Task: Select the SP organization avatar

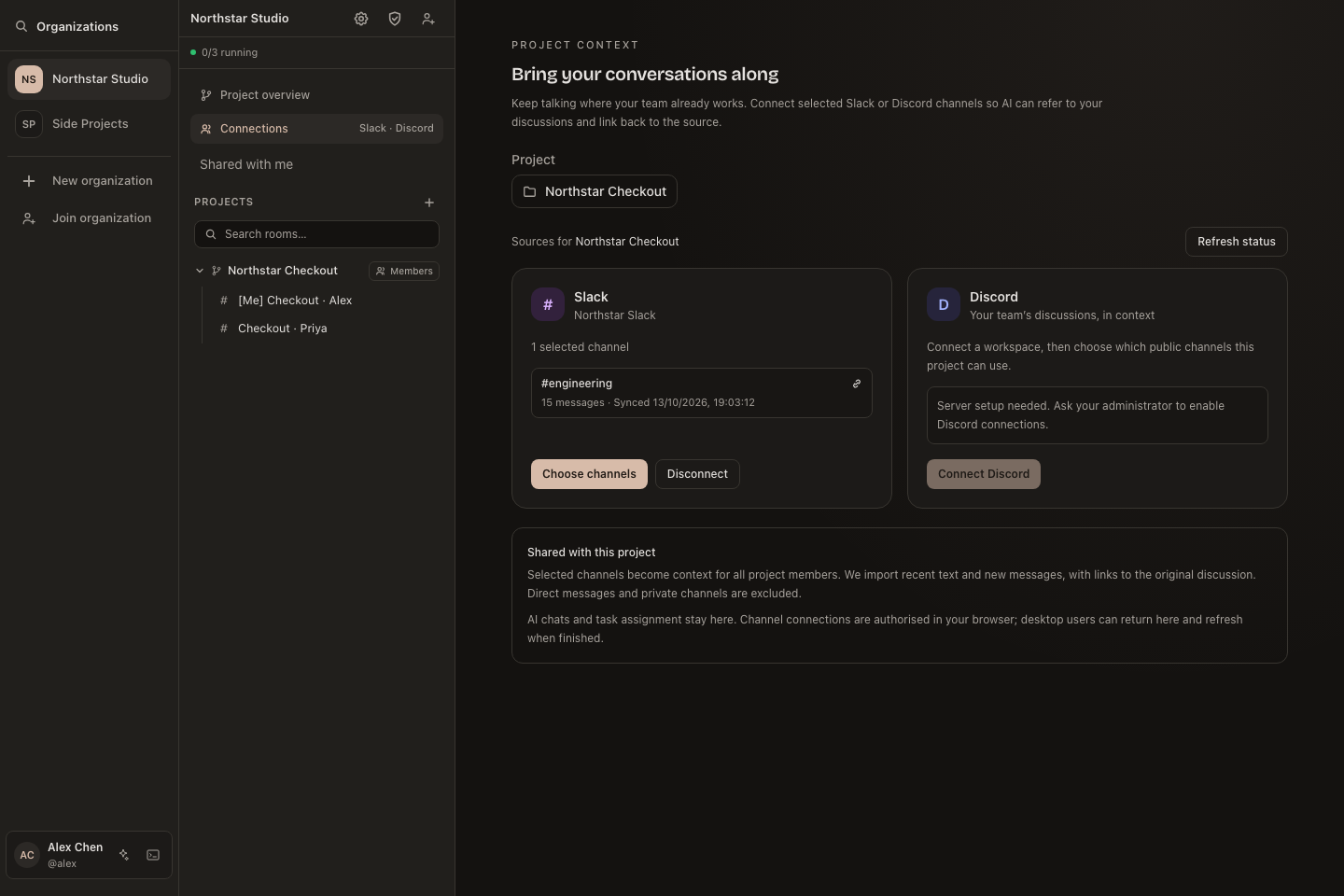Action: point(29,124)
